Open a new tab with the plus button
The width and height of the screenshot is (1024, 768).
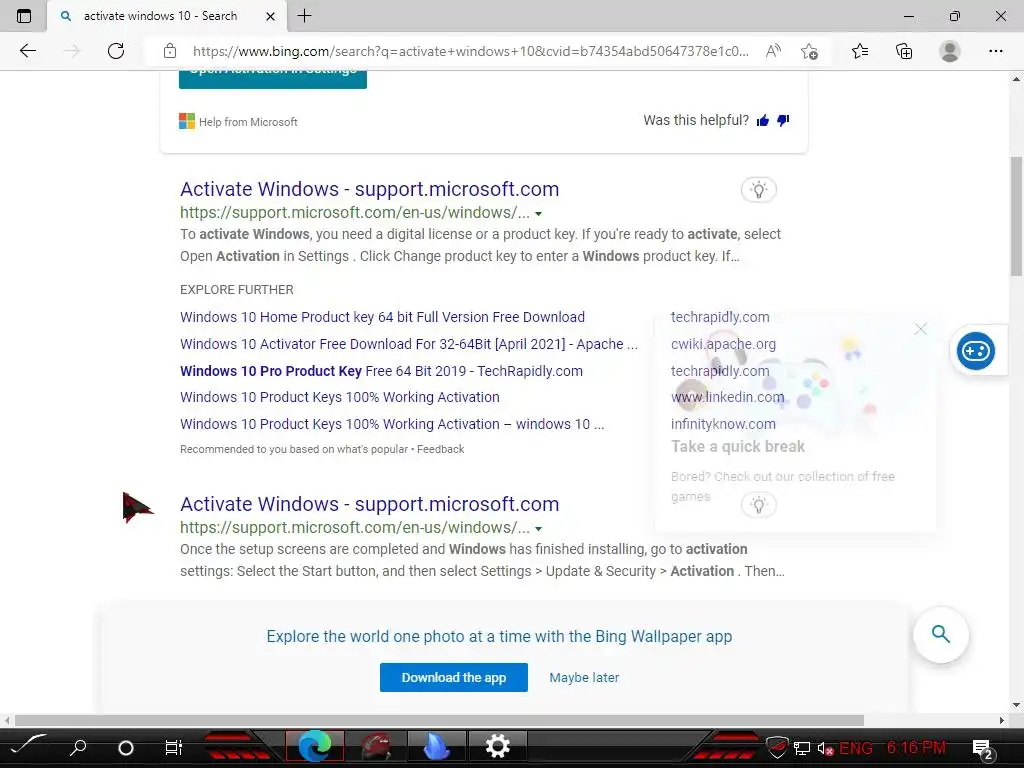304,16
